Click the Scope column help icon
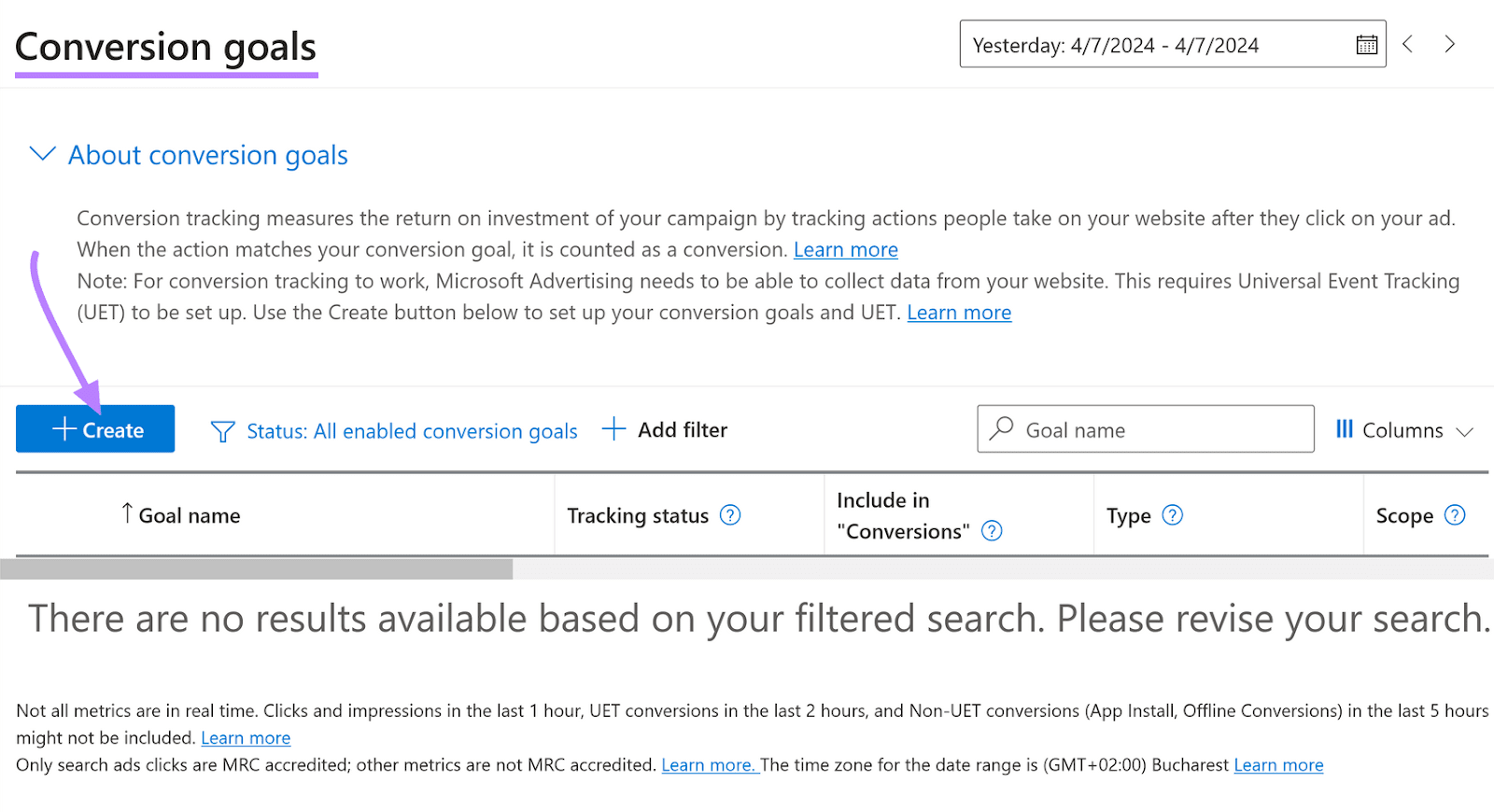 1455,515
